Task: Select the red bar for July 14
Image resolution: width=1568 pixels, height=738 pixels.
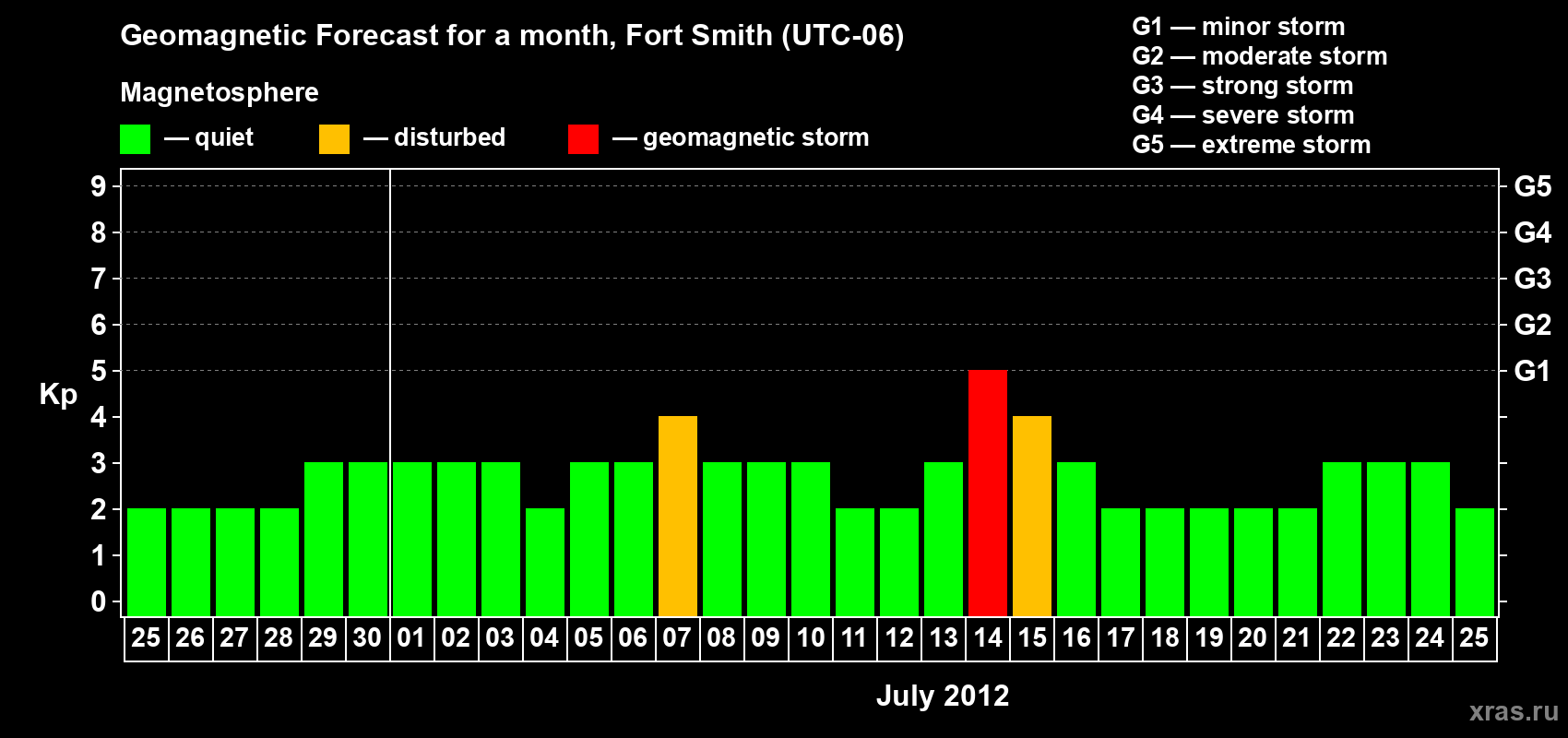Action: (988, 493)
